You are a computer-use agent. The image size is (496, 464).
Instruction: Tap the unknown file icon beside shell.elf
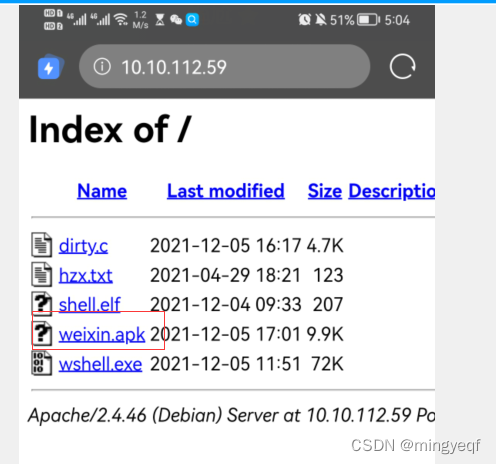[42, 304]
